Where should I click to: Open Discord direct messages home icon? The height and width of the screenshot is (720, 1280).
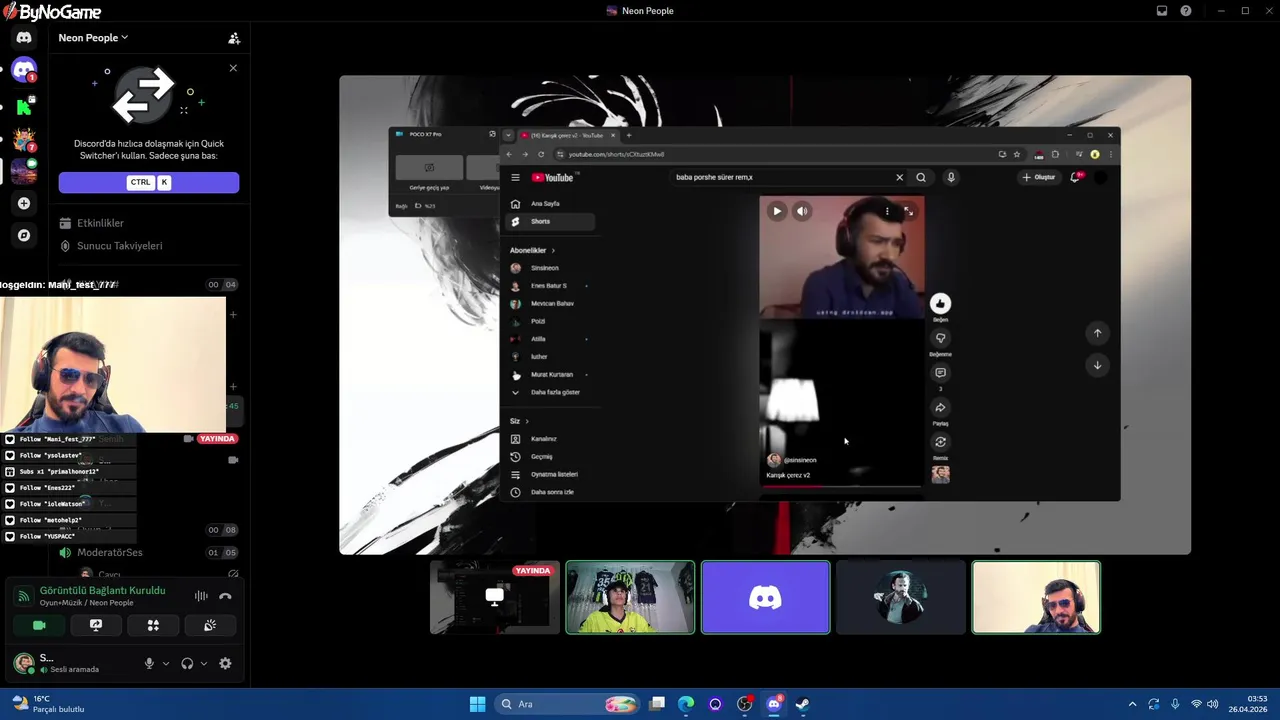click(24, 38)
